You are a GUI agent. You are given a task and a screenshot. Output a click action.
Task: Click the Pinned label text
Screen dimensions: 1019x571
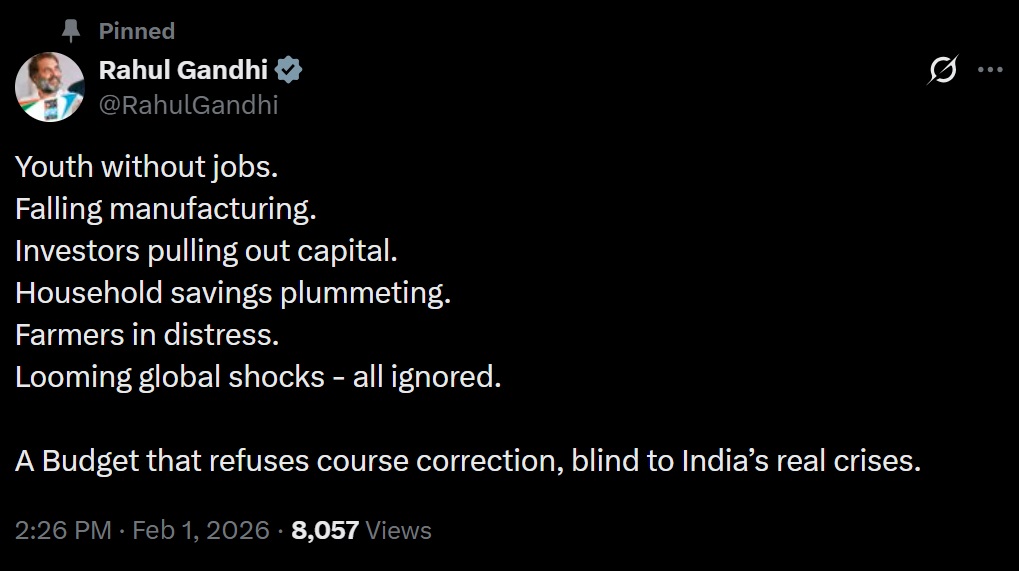tap(137, 31)
